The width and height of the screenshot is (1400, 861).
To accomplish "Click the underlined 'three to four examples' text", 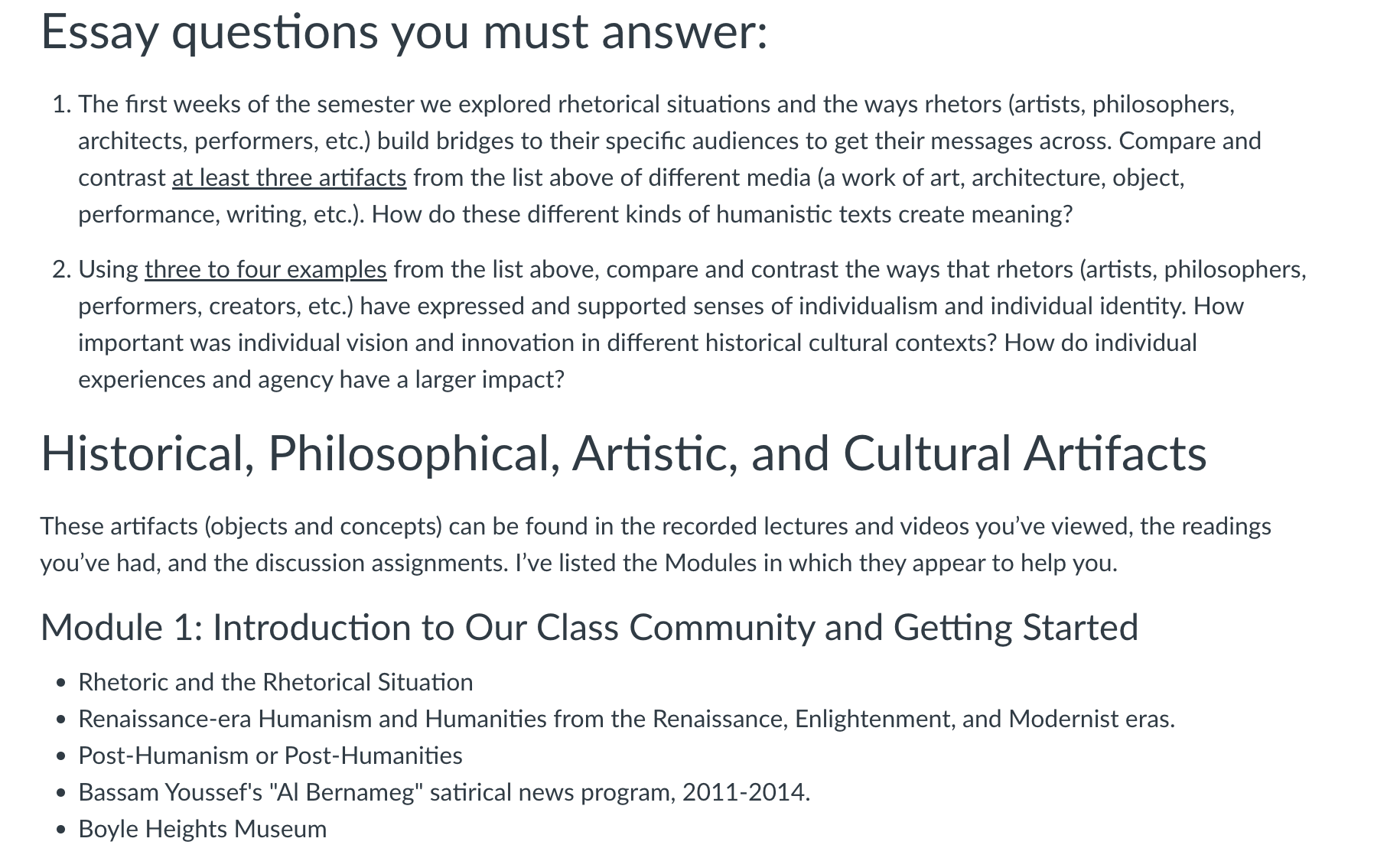I will point(265,269).
